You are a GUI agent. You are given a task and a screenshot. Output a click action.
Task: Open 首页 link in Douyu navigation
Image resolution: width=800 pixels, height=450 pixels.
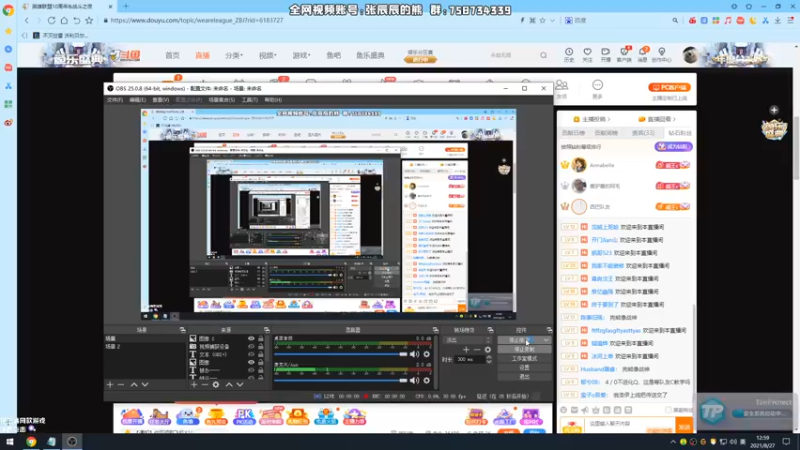[172, 55]
